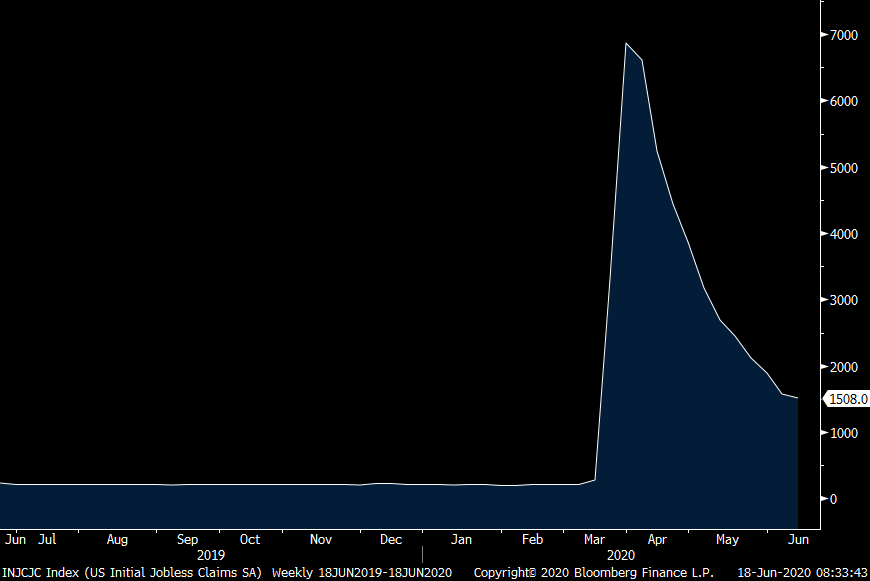
Task: Click the Dec x-axis month label
Action: point(391,539)
